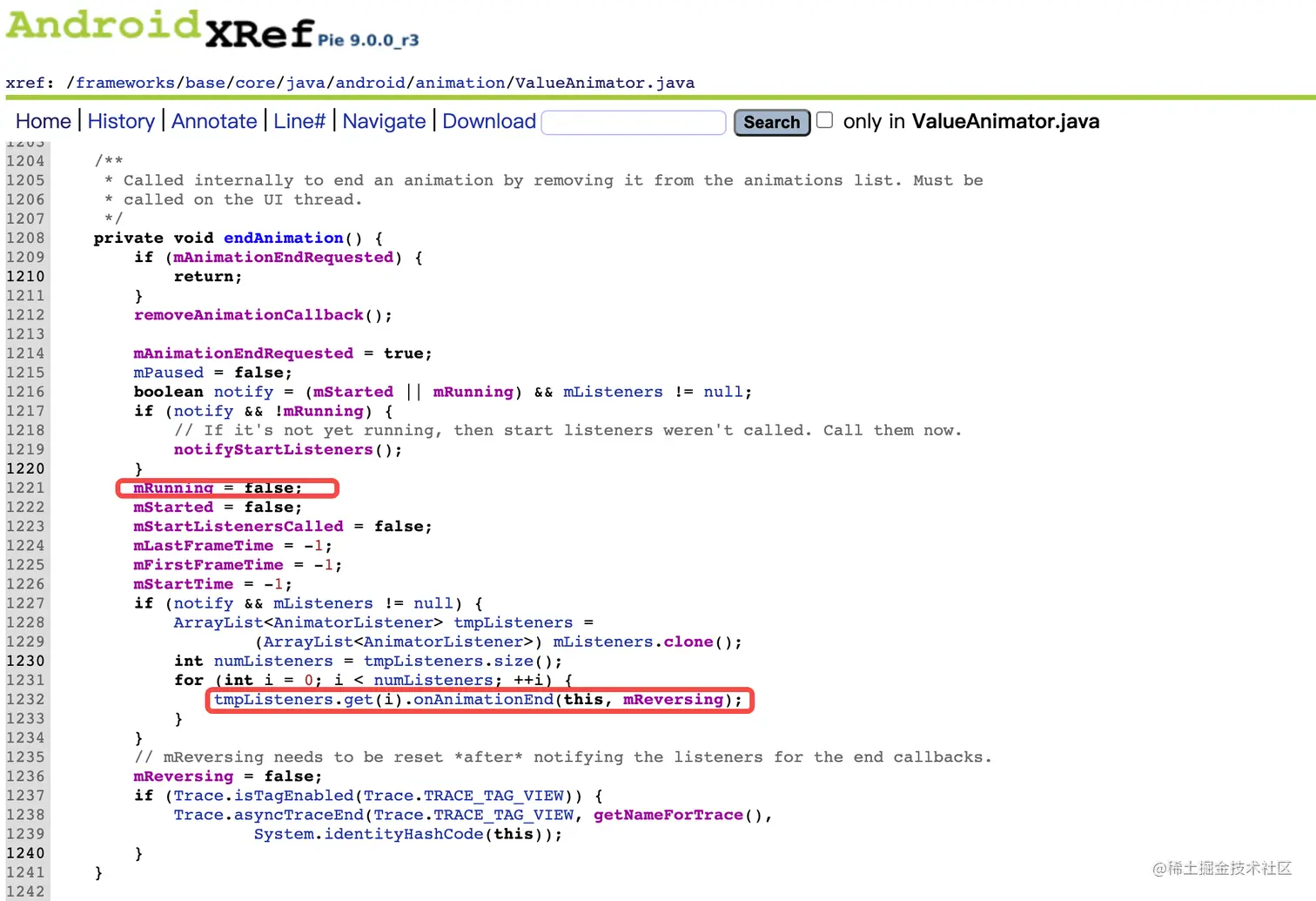Open the Annotate menu link
1316x901 pixels.
coord(214,122)
